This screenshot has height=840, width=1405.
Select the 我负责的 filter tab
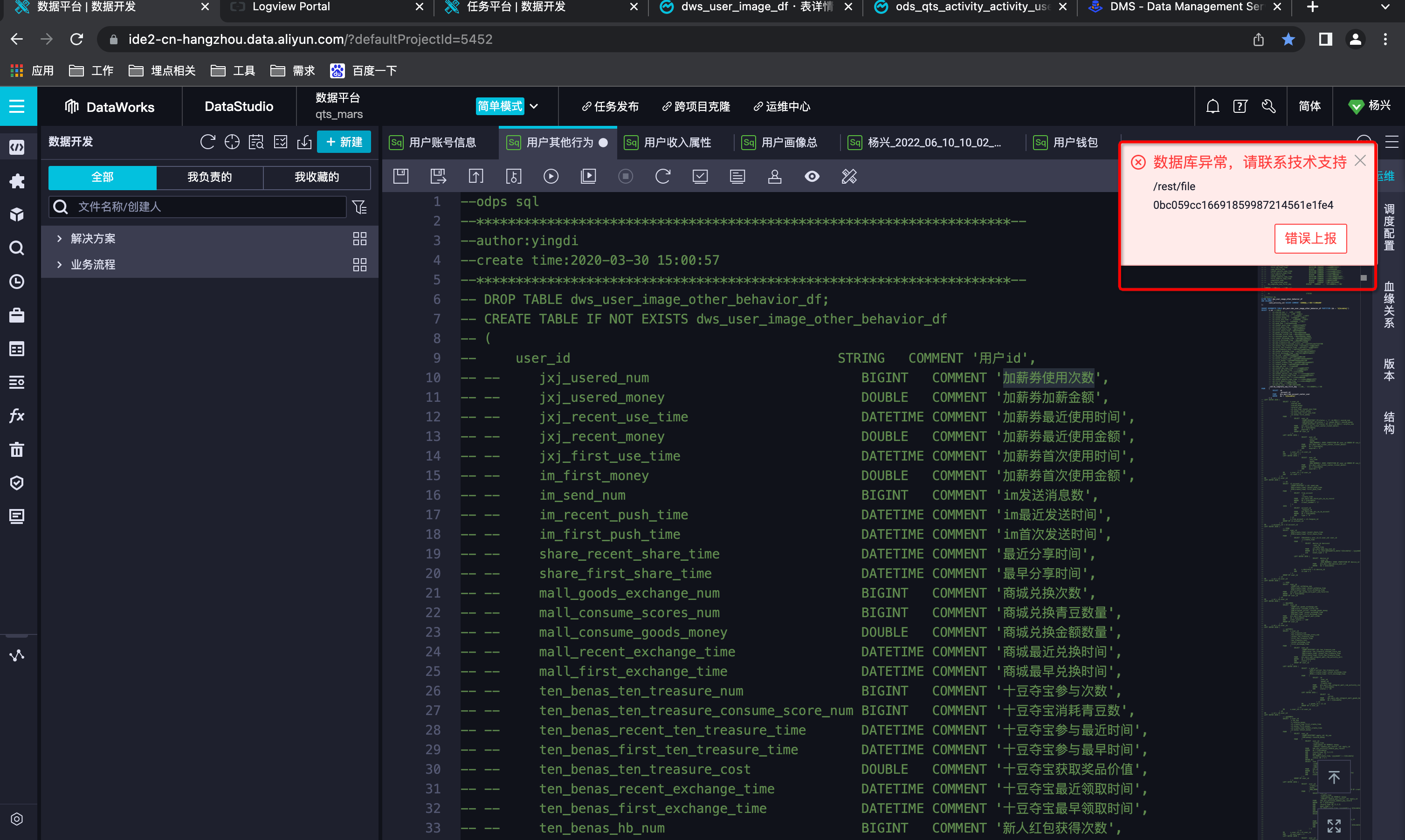click(209, 177)
